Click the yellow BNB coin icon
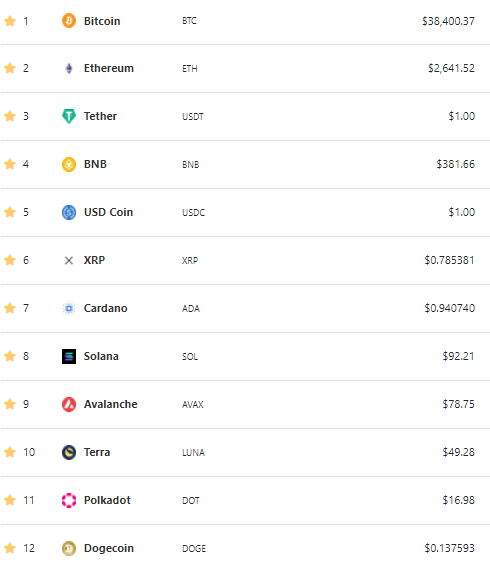 tap(69, 164)
